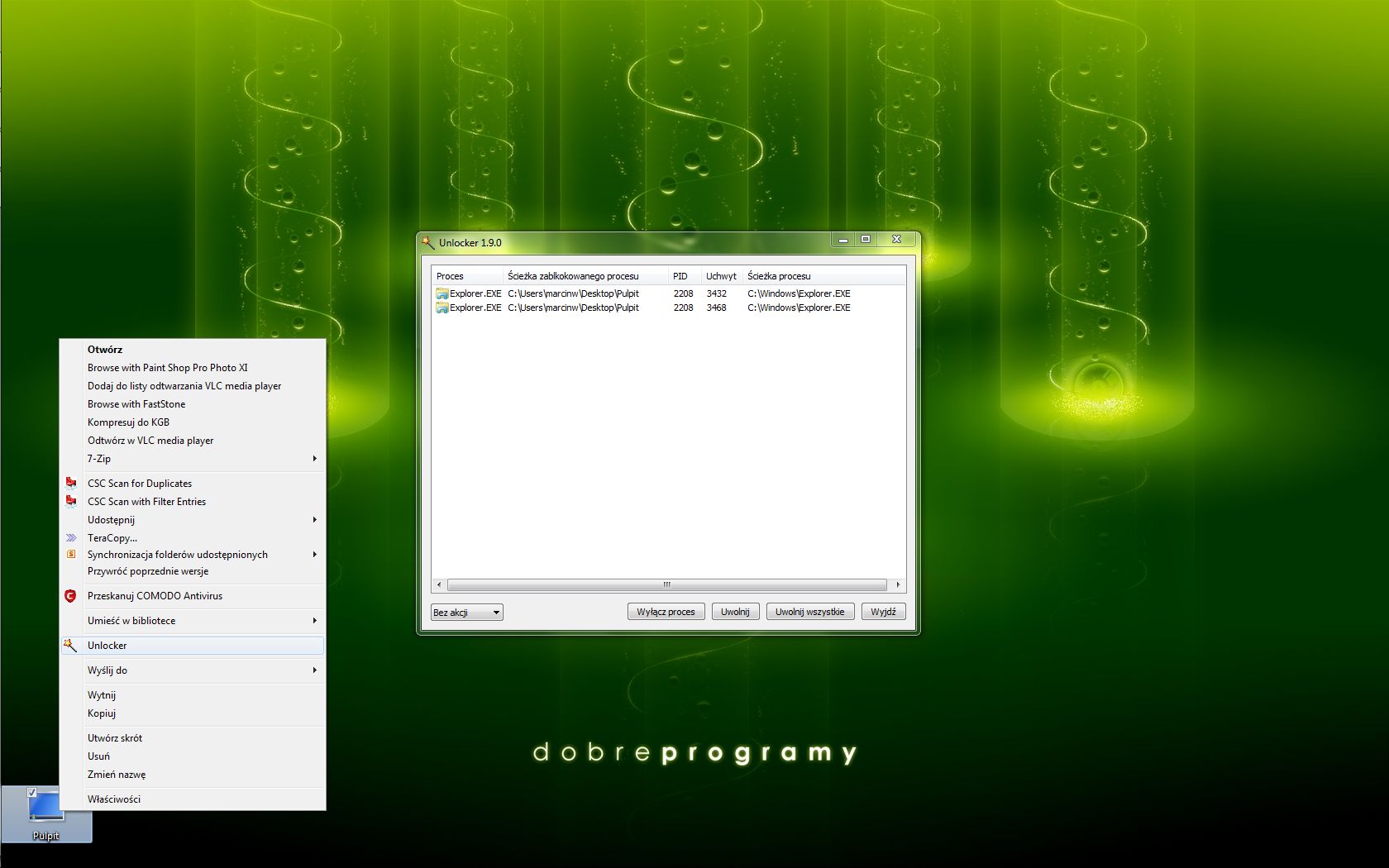Choose 'Dodaj do listy odtwarzania VLC media player'
The image size is (1389, 868).
(x=193, y=386)
